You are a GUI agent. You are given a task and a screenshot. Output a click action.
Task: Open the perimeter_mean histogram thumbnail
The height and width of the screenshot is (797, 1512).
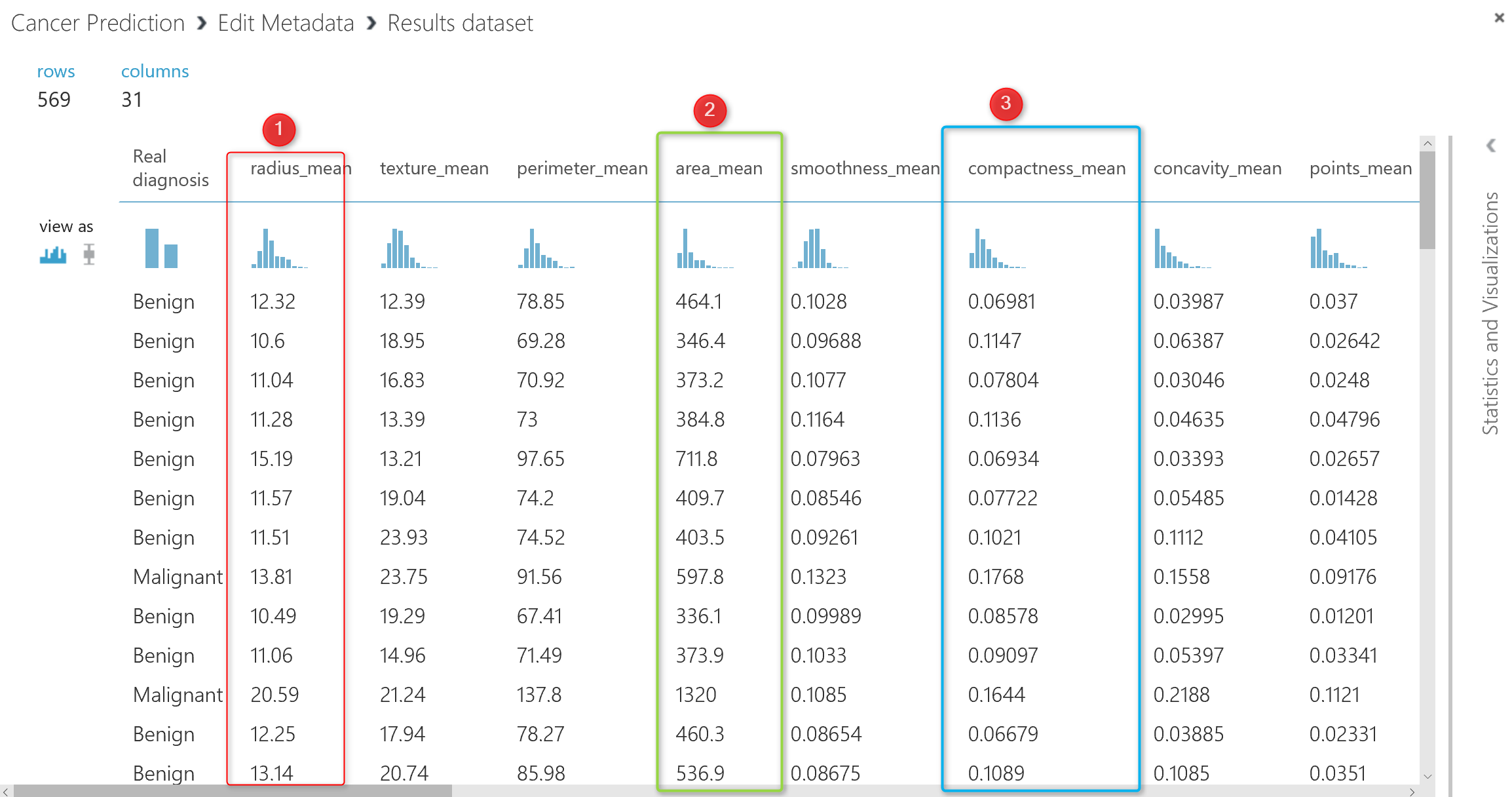pyautogui.click(x=545, y=248)
